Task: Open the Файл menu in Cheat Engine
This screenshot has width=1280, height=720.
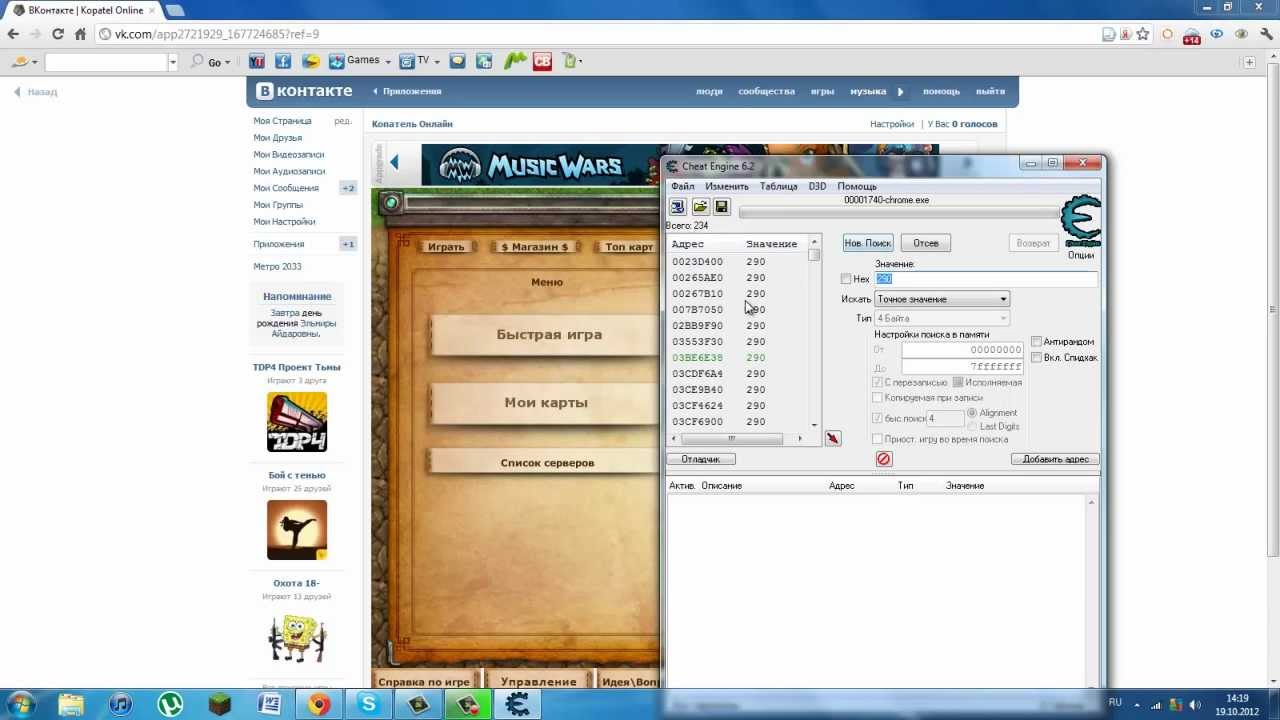Action: point(682,186)
